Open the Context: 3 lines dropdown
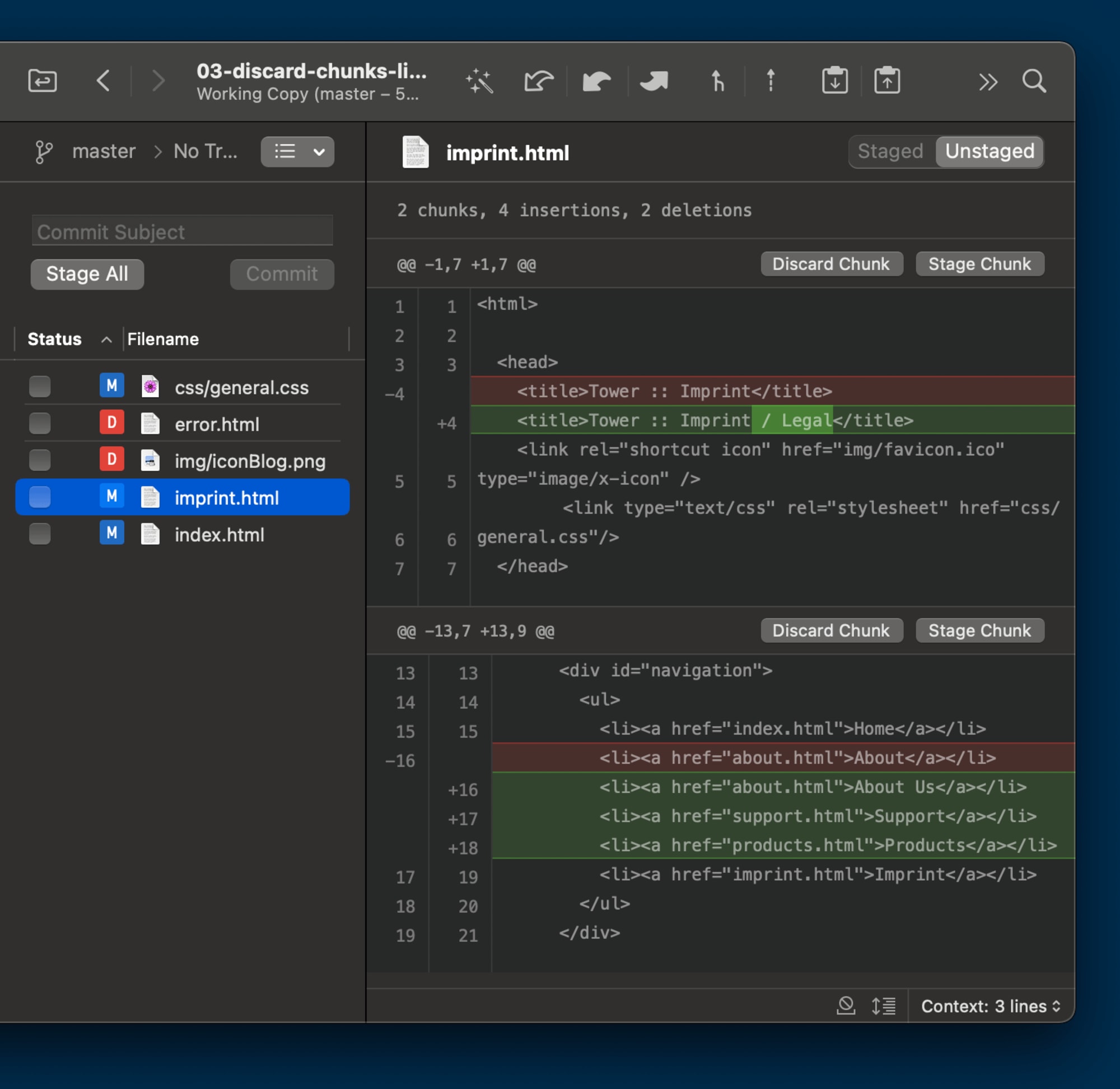The height and width of the screenshot is (1089, 1120). (x=990, y=1006)
